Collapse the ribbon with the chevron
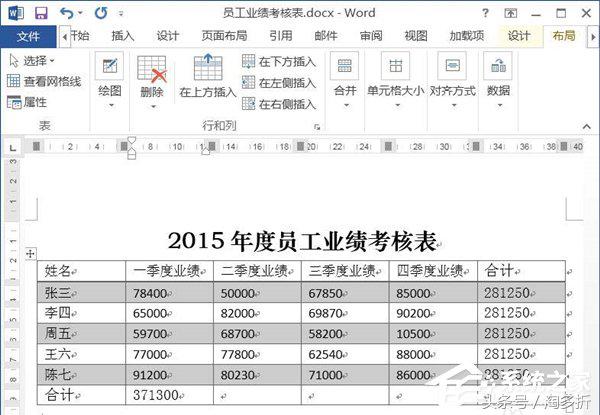The image size is (600, 415). pos(587,127)
